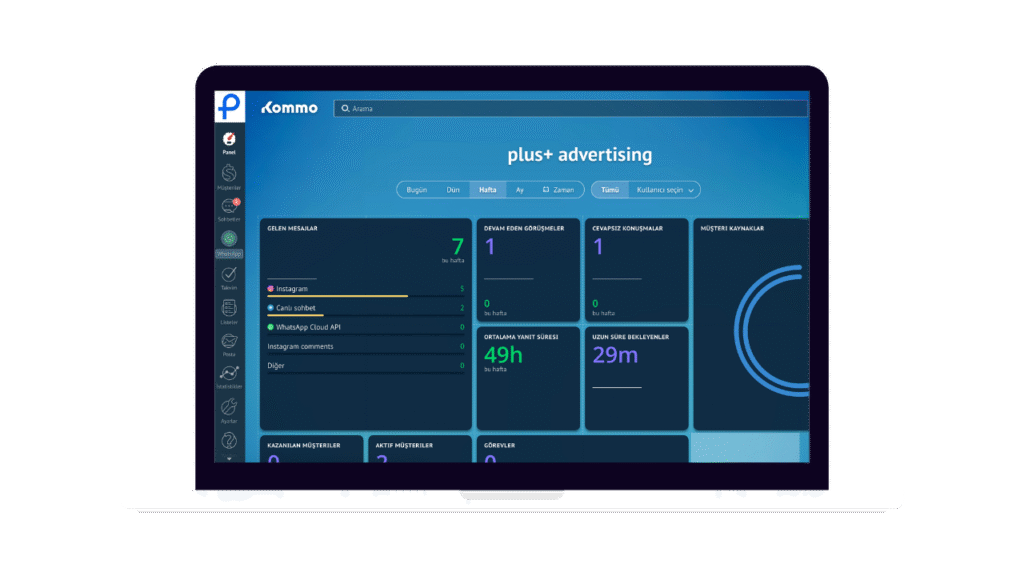
Task: Click the Canlı sohbet progress bar
Action: coord(295,315)
